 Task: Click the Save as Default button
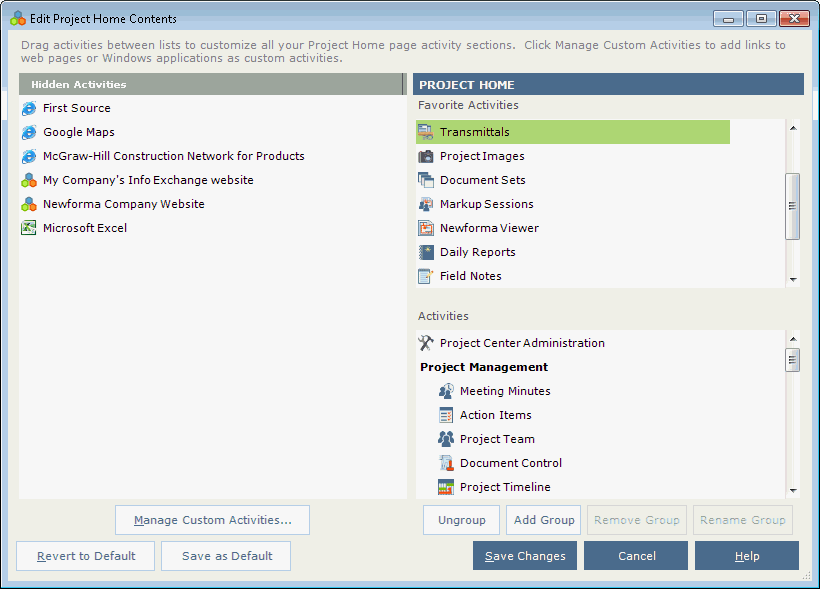tap(226, 556)
